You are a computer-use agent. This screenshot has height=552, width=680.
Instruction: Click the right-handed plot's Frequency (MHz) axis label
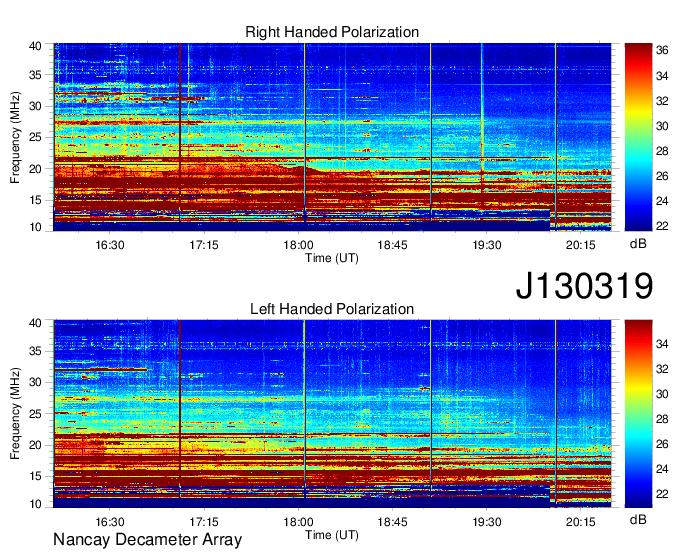[15, 137]
